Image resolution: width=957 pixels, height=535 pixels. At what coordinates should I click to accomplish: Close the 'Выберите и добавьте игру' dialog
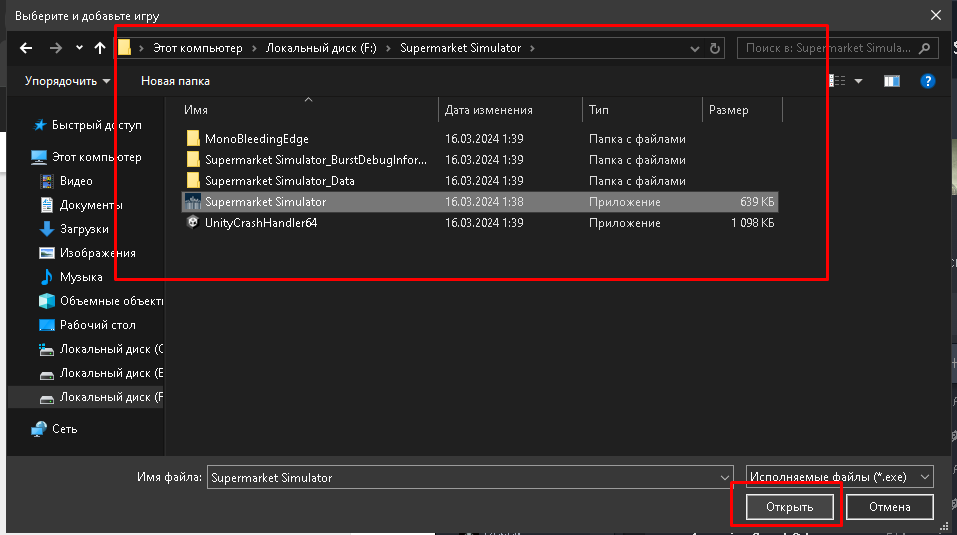tap(936, 15)
